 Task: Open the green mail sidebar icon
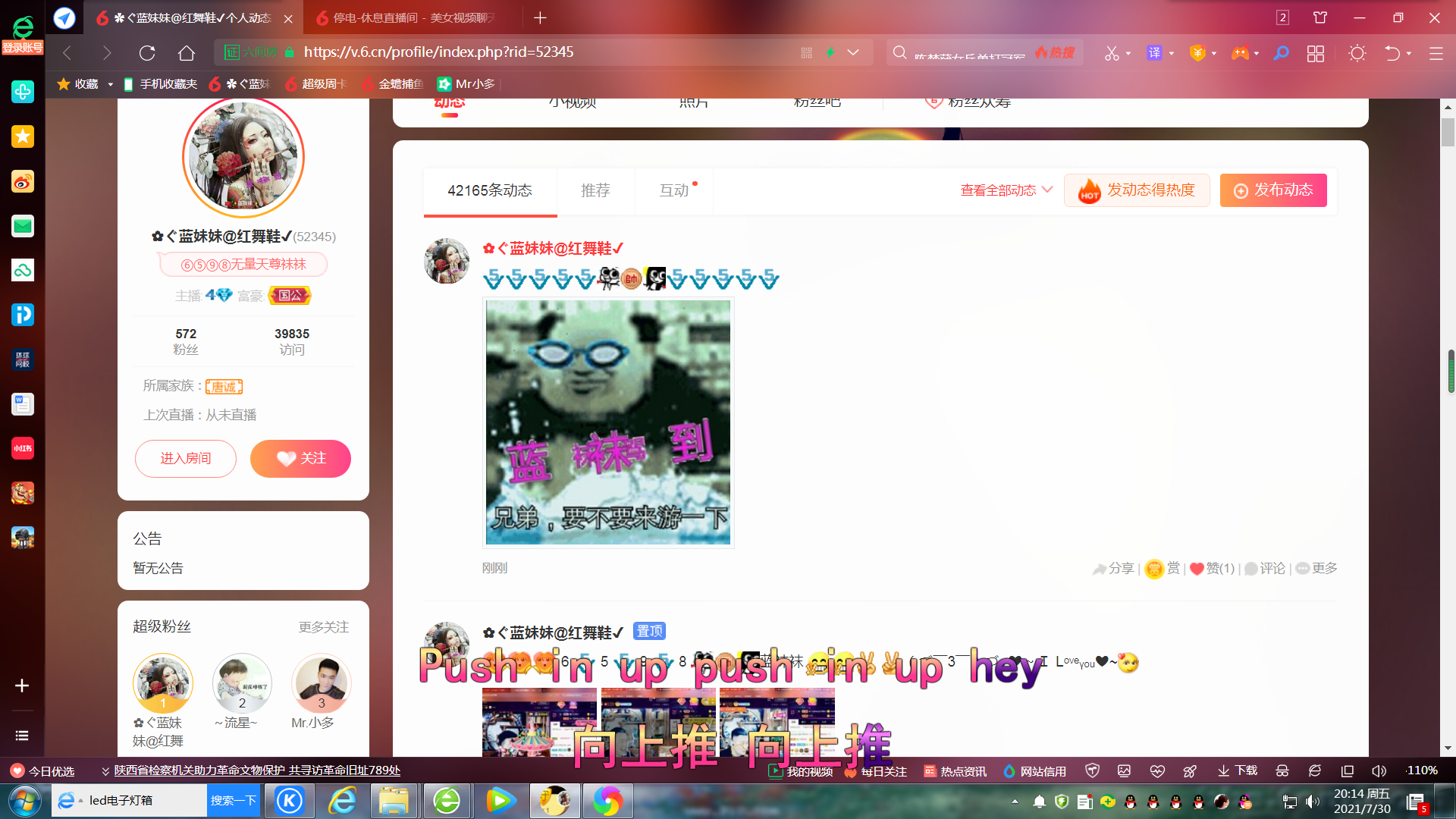[x=23, y=226]
